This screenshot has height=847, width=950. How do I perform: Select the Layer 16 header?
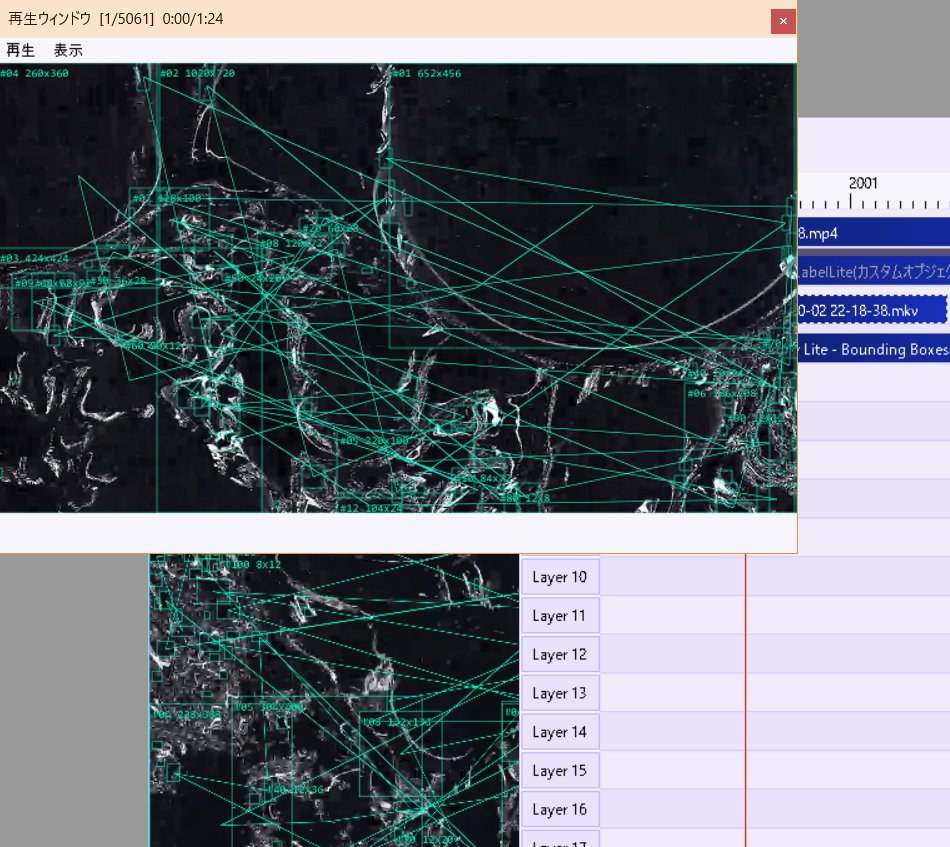point(560,809)
